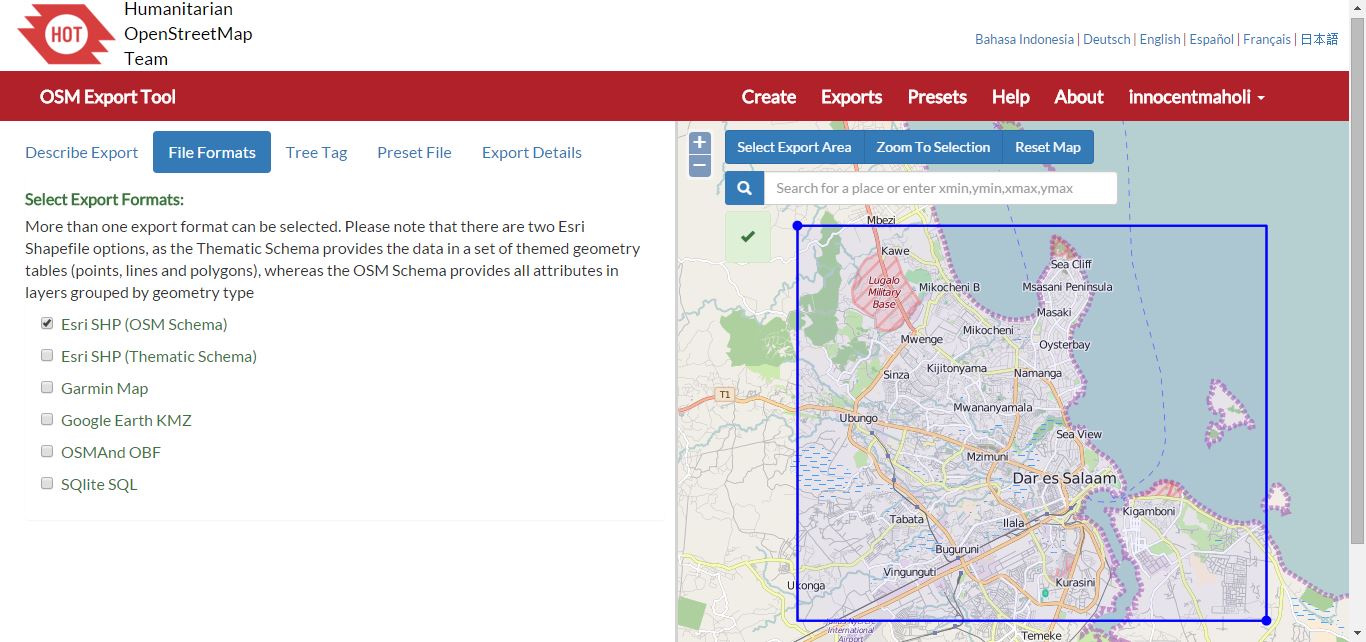Open the innocentmaholi user dropdown
This screenshot has height=642, width=1366.
click(1197, 97)
